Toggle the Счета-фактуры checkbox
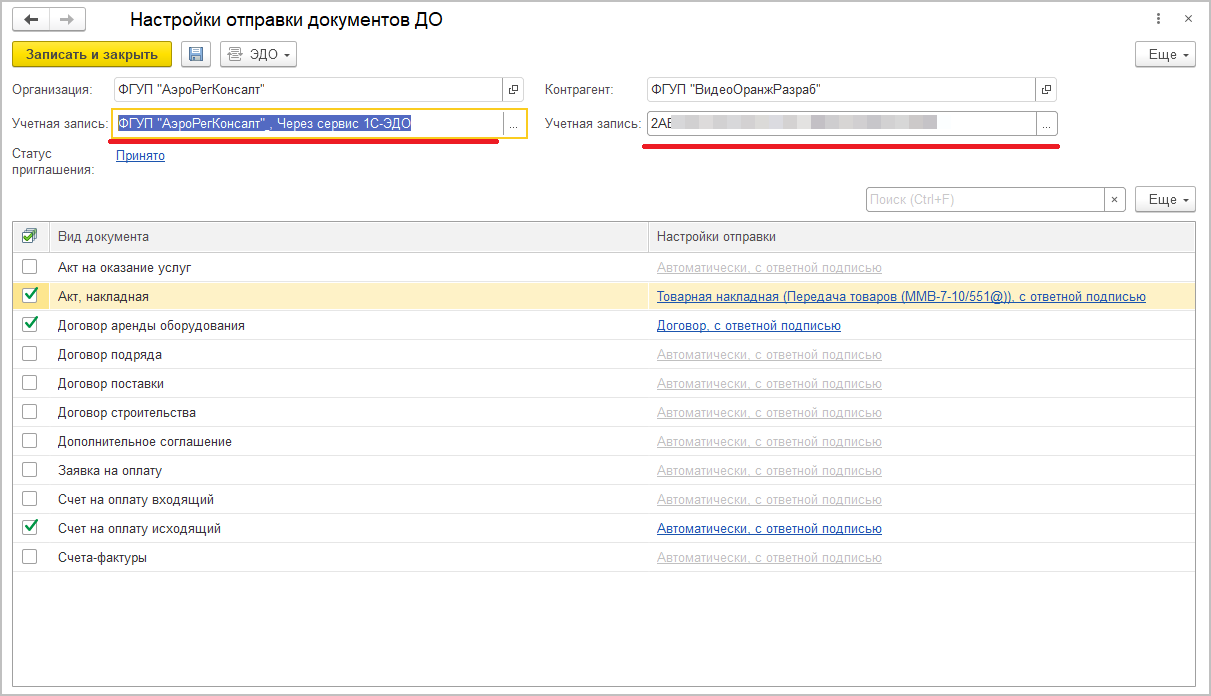The image size is (1211, 696). [x=30, y=556]
